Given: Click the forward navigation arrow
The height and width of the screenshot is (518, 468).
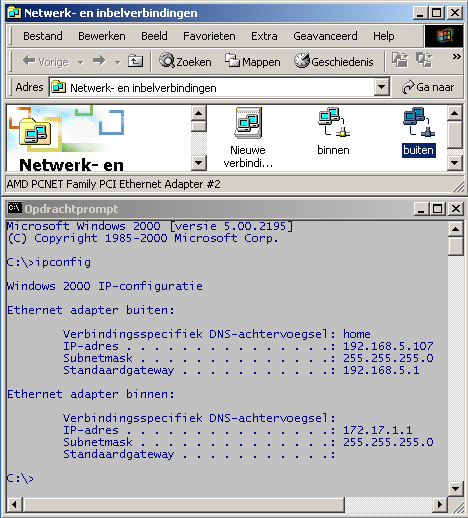Looking at the screenshot, I should click(x=99, y=61).
